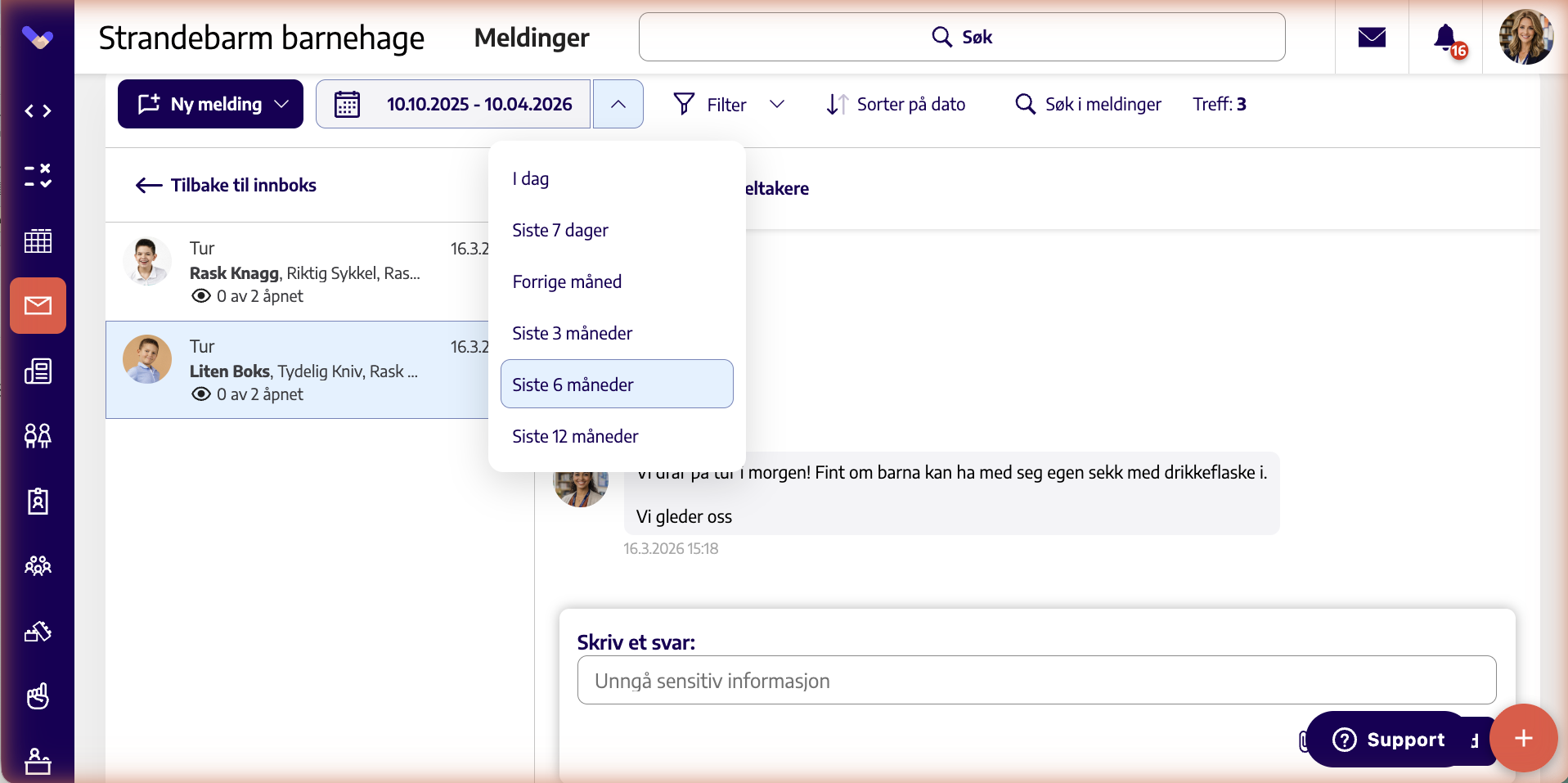This screenshot has width=1568, height=783.
Task: Open the checklist icon in sidebar
Action: (x=38, y=175)
